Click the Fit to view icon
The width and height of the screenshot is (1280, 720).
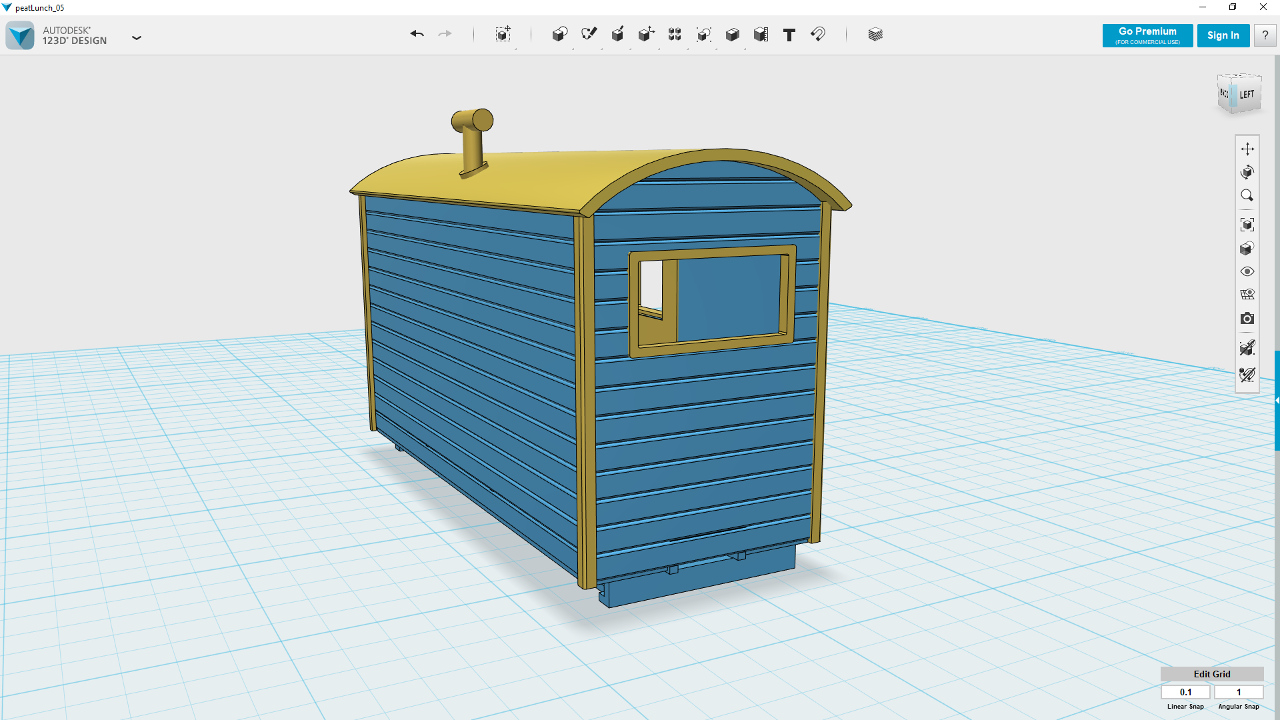[x=1247, y=224]
